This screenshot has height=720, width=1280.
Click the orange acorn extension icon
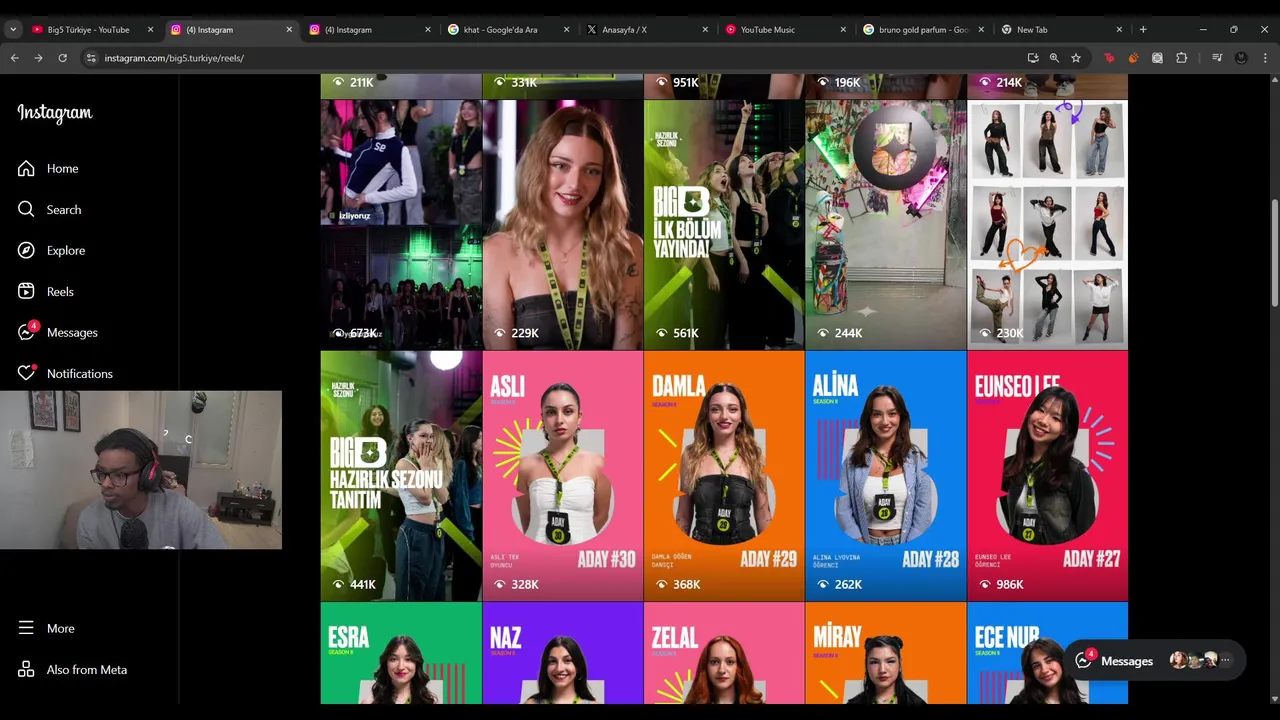[1133, 58]
